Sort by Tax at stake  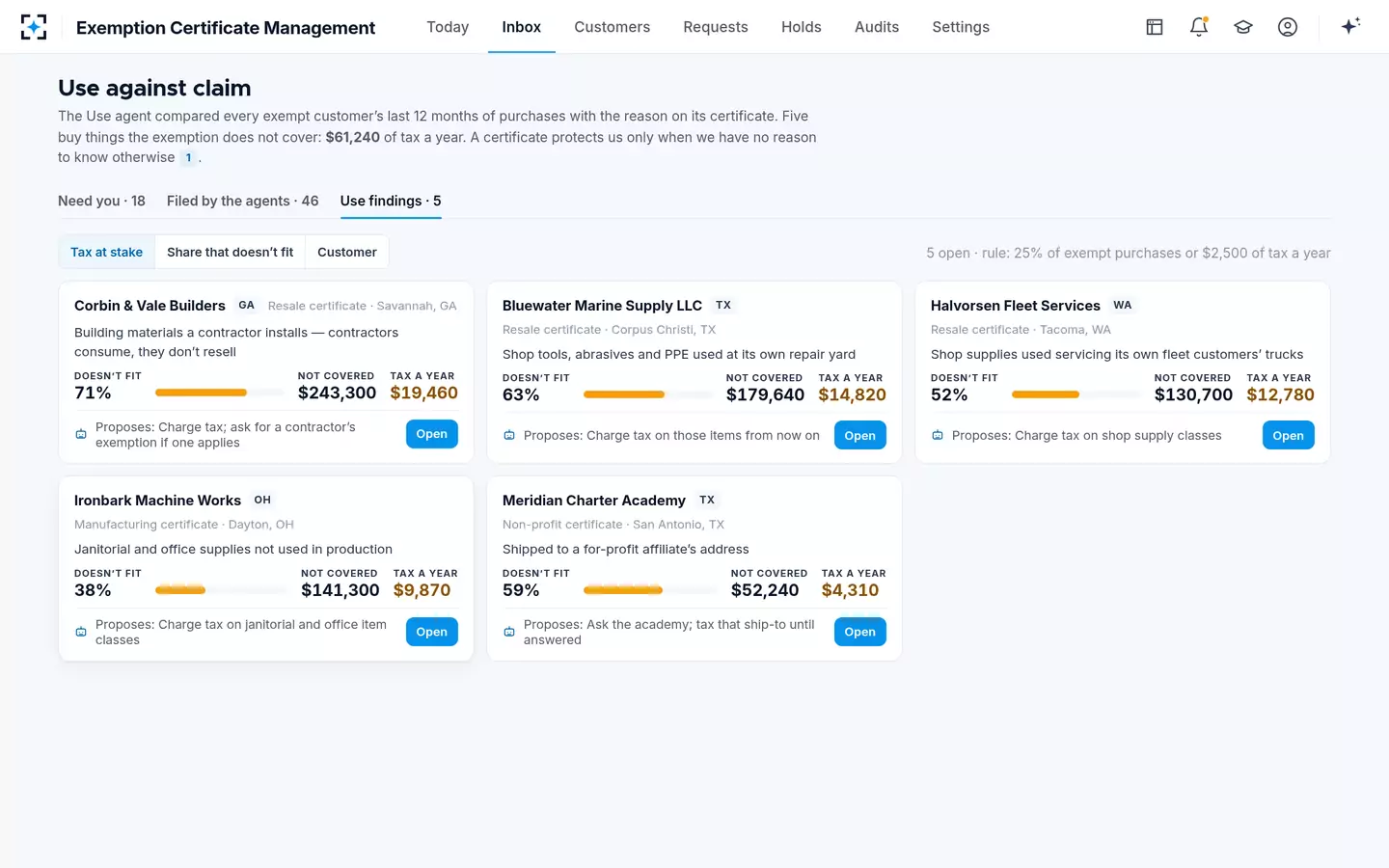tap(107, 252)
